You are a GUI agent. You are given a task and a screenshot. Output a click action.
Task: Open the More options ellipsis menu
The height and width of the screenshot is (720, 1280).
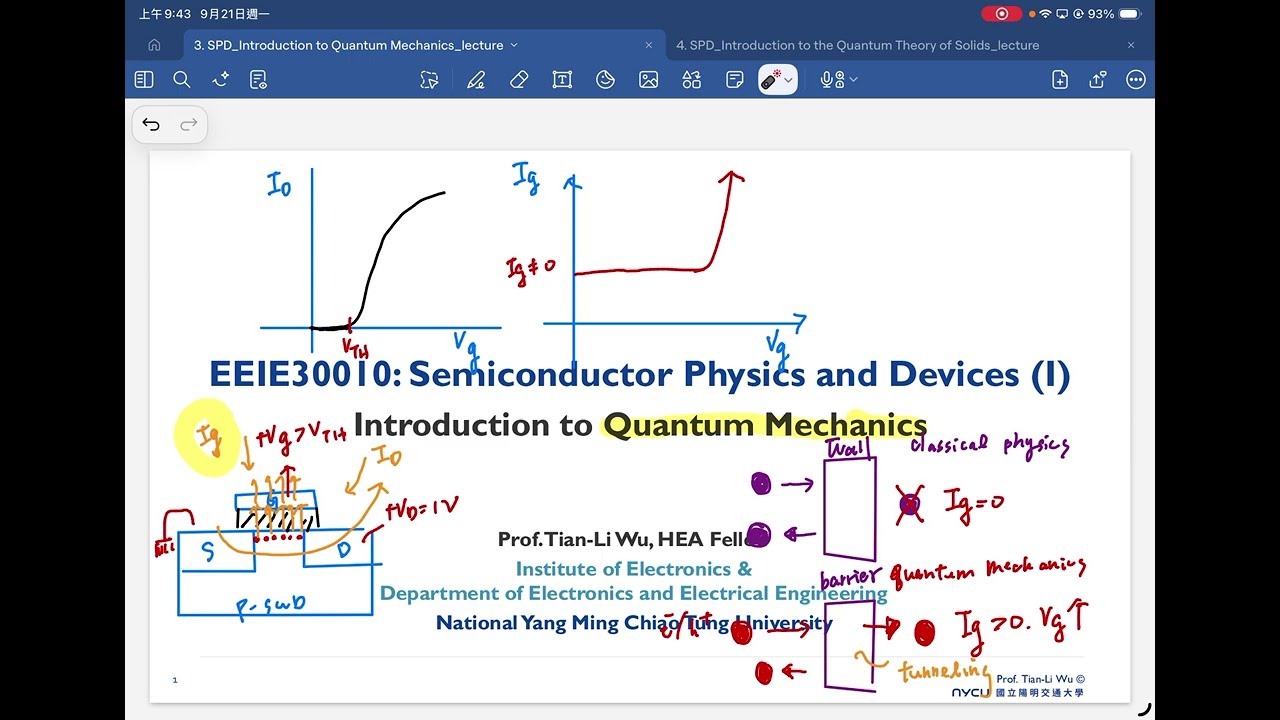(1136, 80)
